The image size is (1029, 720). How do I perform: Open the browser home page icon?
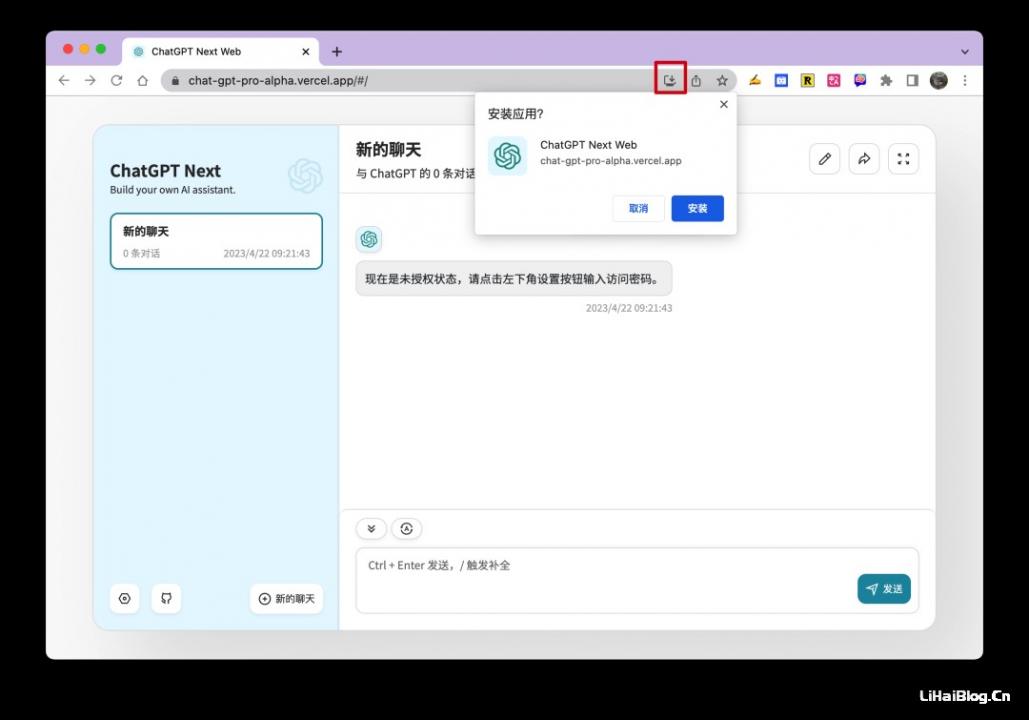coord(142,80)
